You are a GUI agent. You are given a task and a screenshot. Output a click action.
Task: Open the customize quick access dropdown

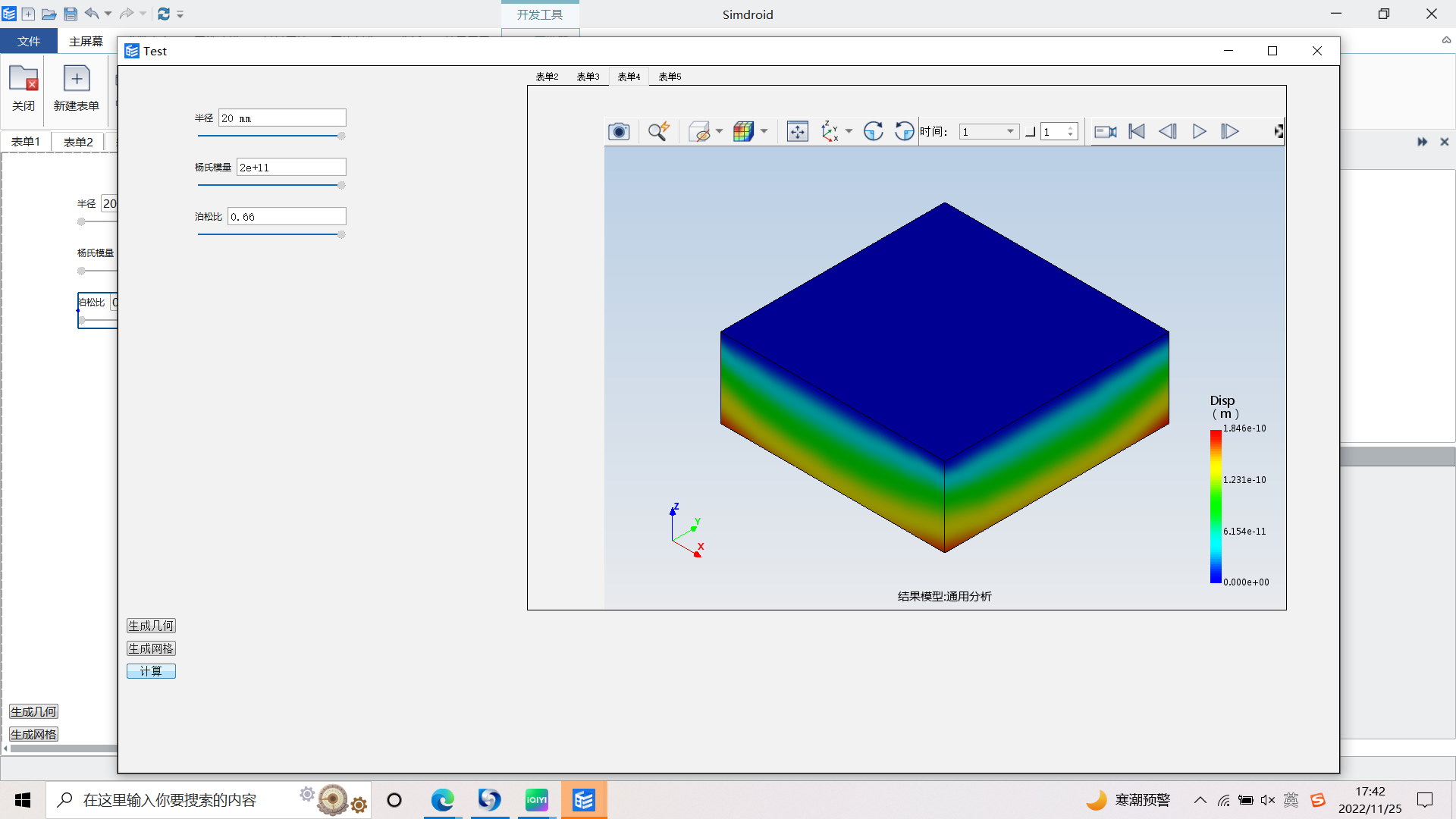coord(180,14)
